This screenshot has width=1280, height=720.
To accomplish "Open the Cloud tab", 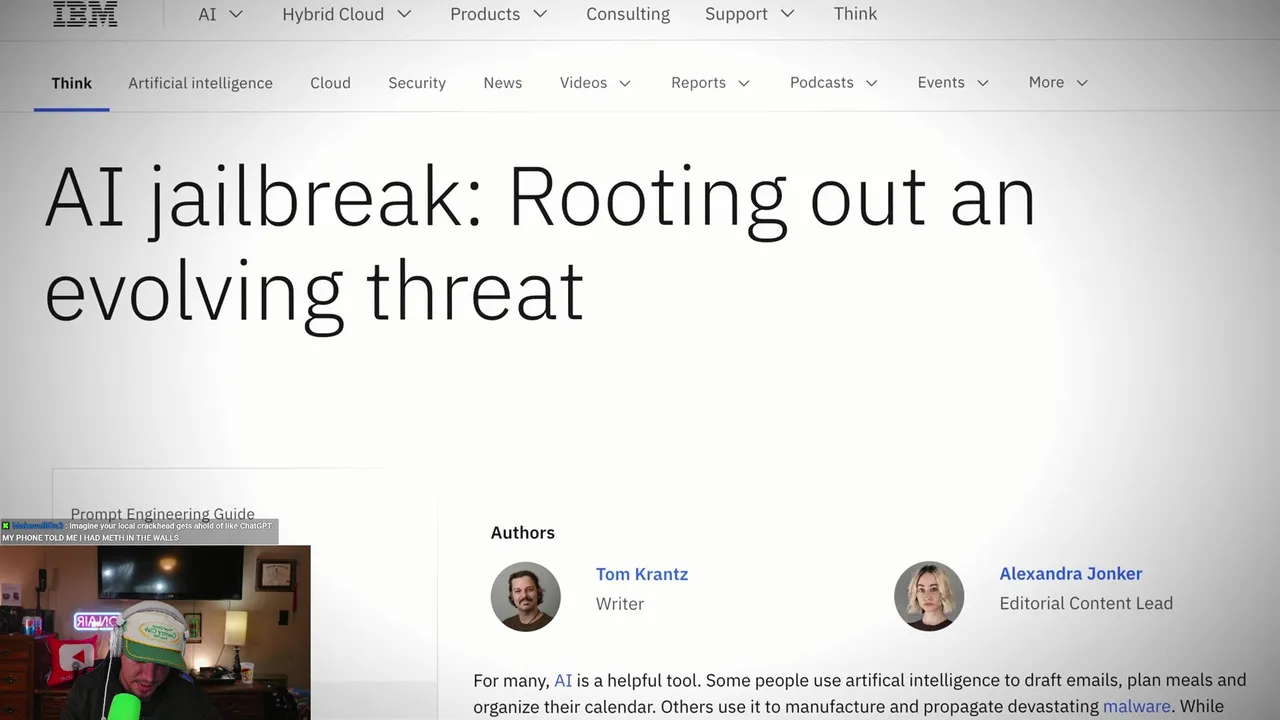I will pyautogui.click(x=330, y=83).
